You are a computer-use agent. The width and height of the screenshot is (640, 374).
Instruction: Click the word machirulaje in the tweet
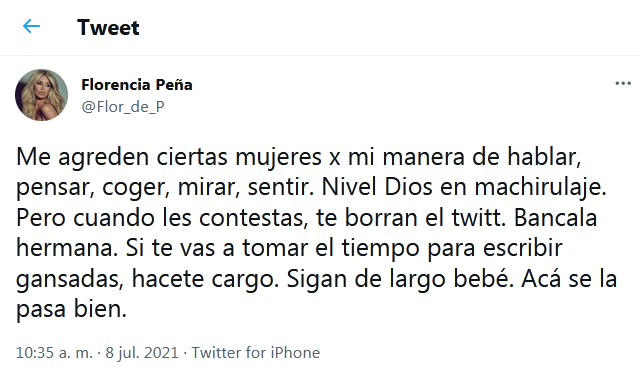[x=540, y=187]
